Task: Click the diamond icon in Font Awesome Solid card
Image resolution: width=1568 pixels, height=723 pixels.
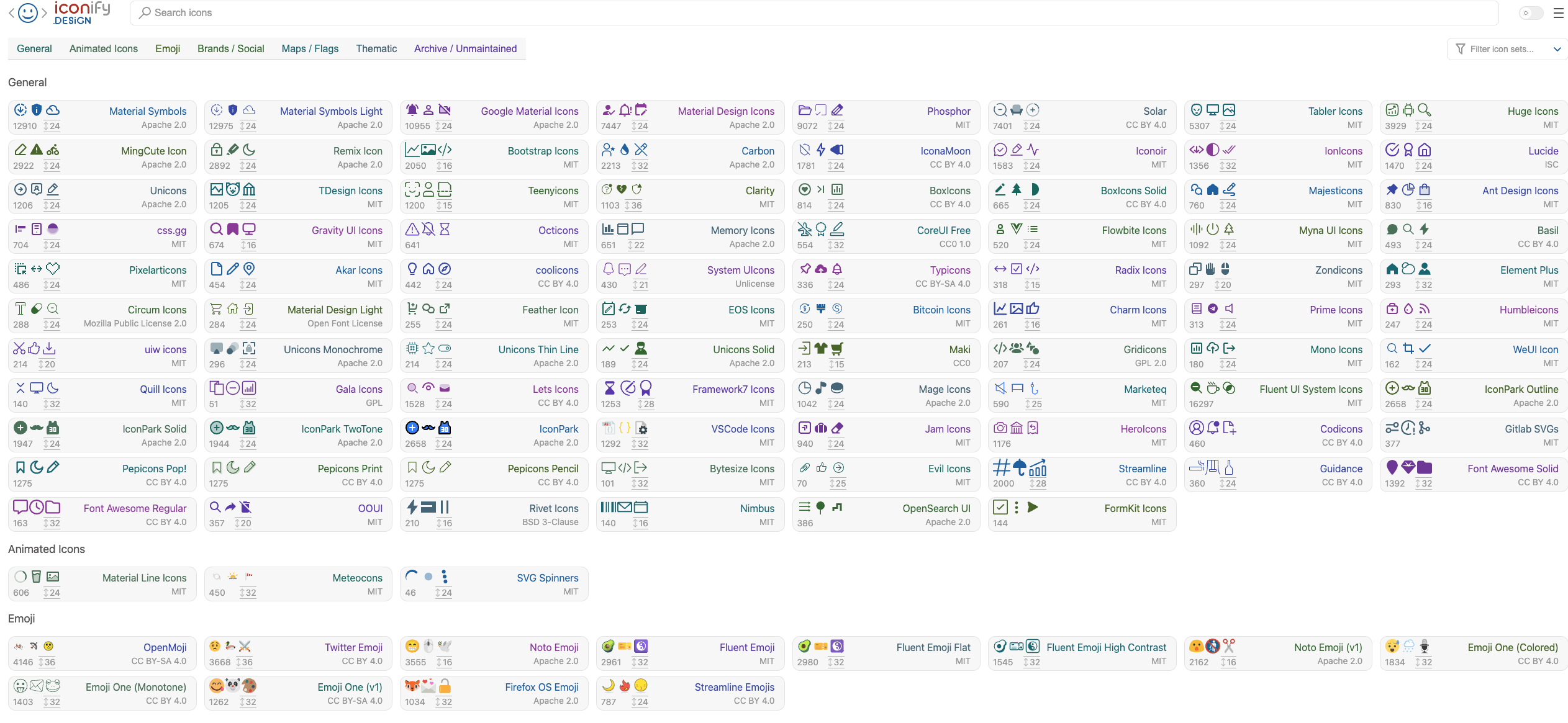Action: click(x=1408, y=467)
